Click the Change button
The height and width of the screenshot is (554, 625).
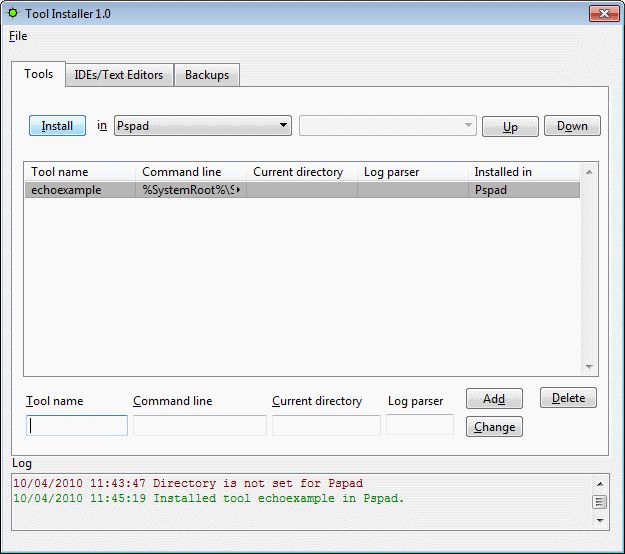[x=494, y=427]
